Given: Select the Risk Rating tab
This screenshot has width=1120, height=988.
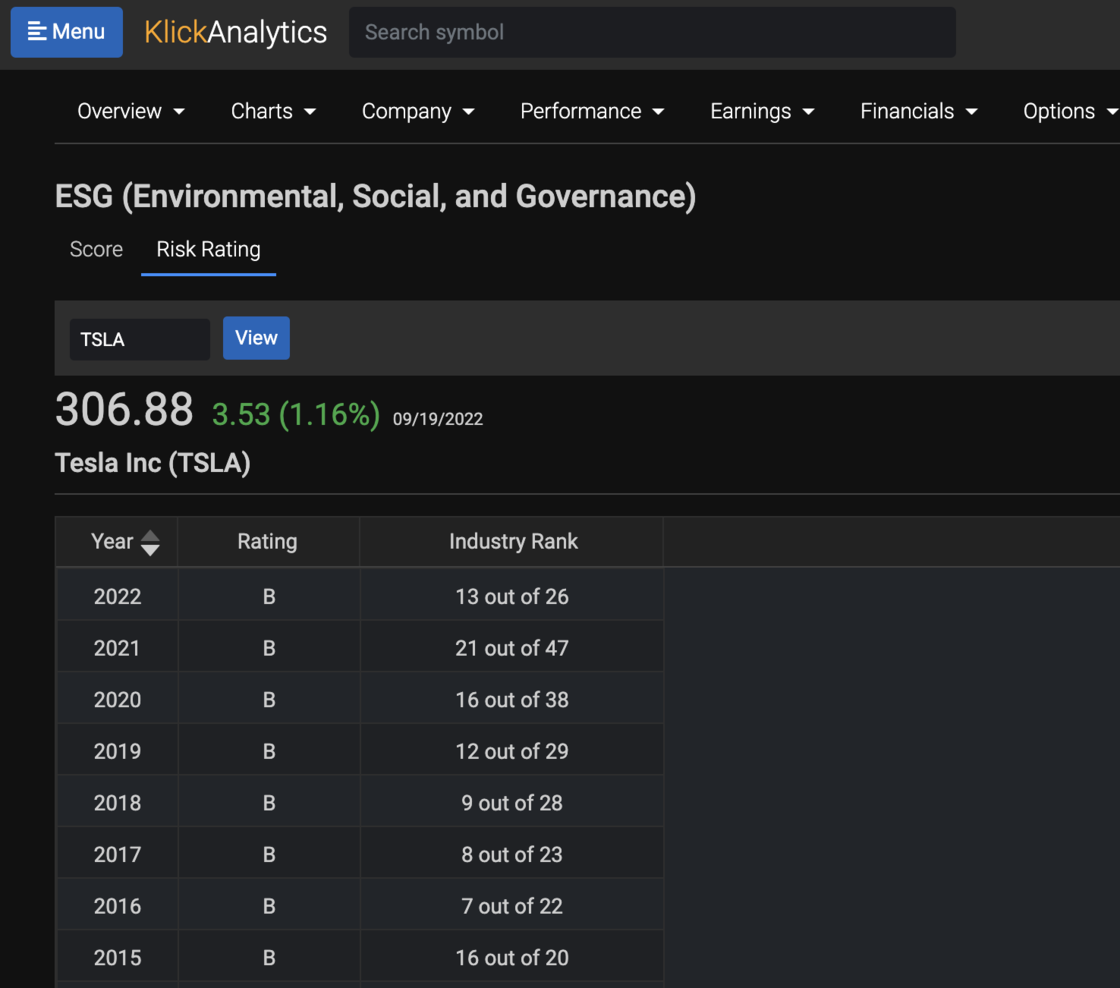Looking at the screenshot, I should [x=209, y=249].
